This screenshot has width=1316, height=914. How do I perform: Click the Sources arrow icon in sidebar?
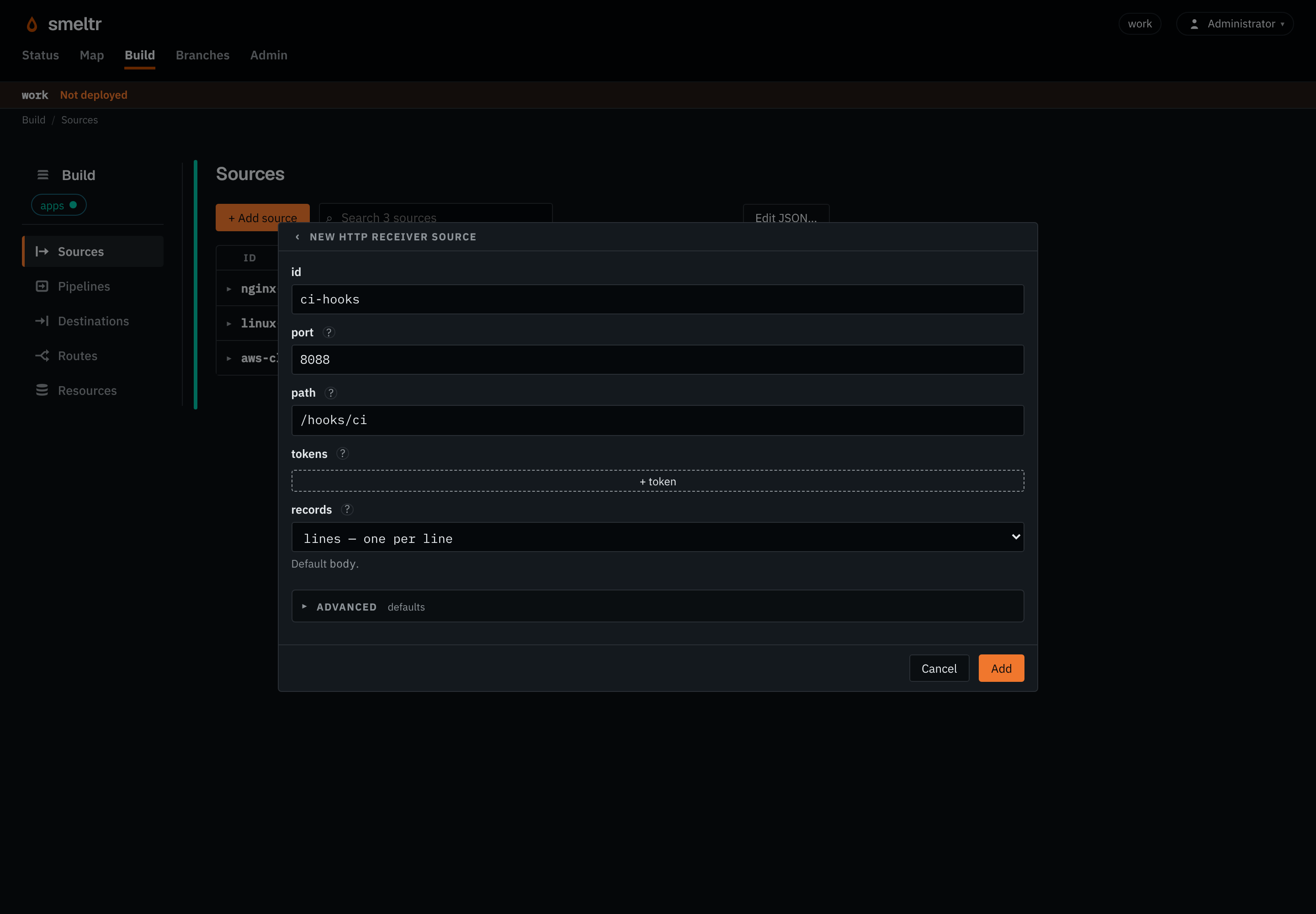42,251
